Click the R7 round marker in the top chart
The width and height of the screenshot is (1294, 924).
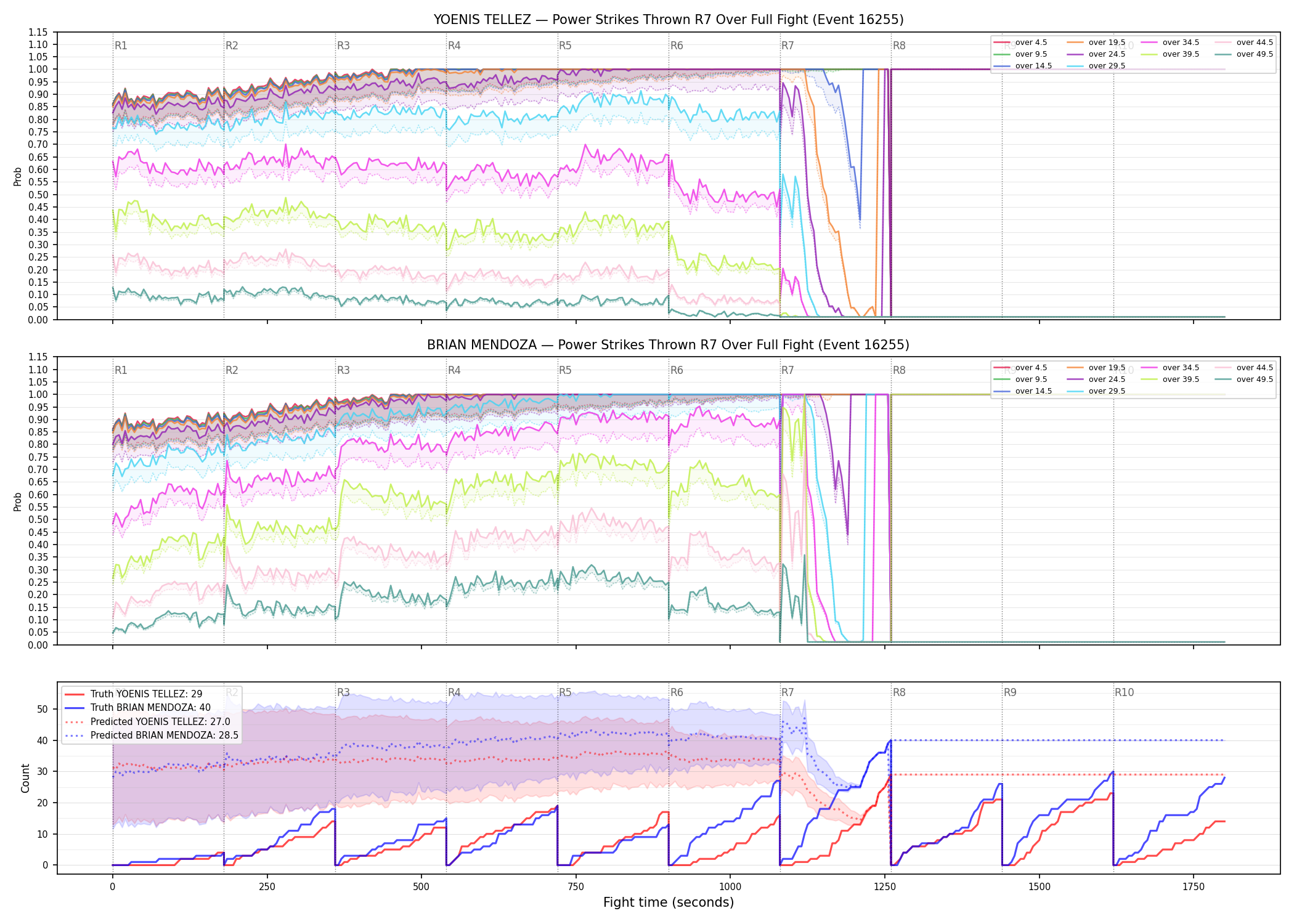[x=787, y=46]
